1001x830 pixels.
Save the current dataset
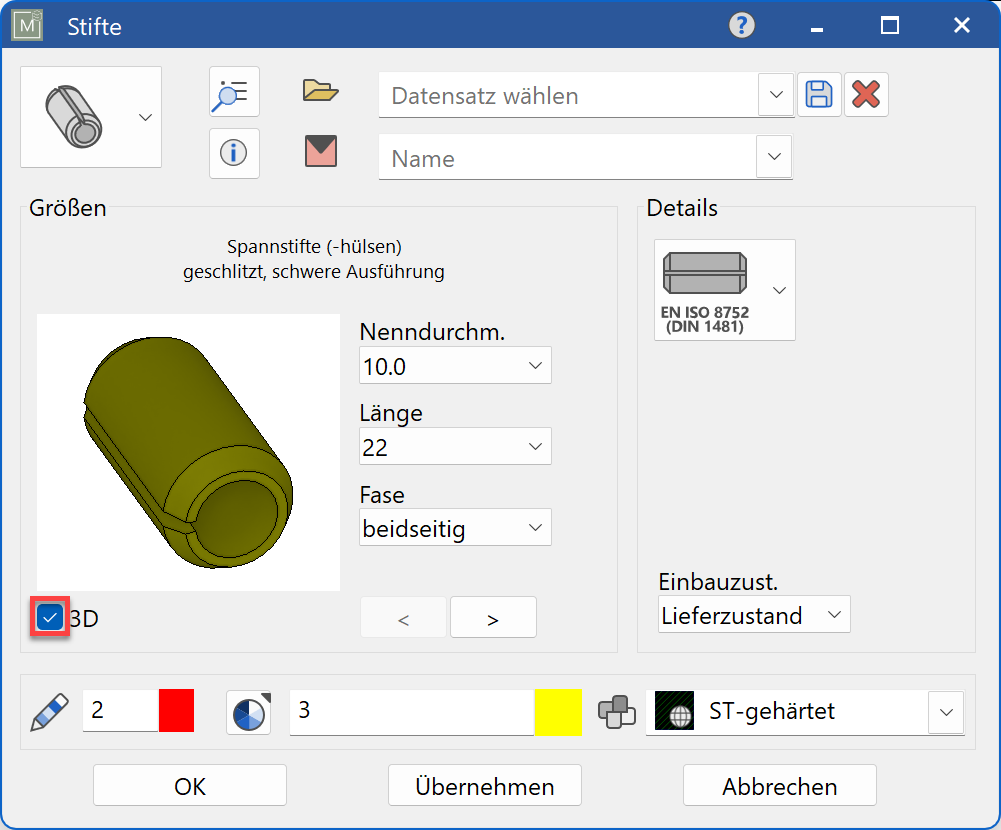819,92
